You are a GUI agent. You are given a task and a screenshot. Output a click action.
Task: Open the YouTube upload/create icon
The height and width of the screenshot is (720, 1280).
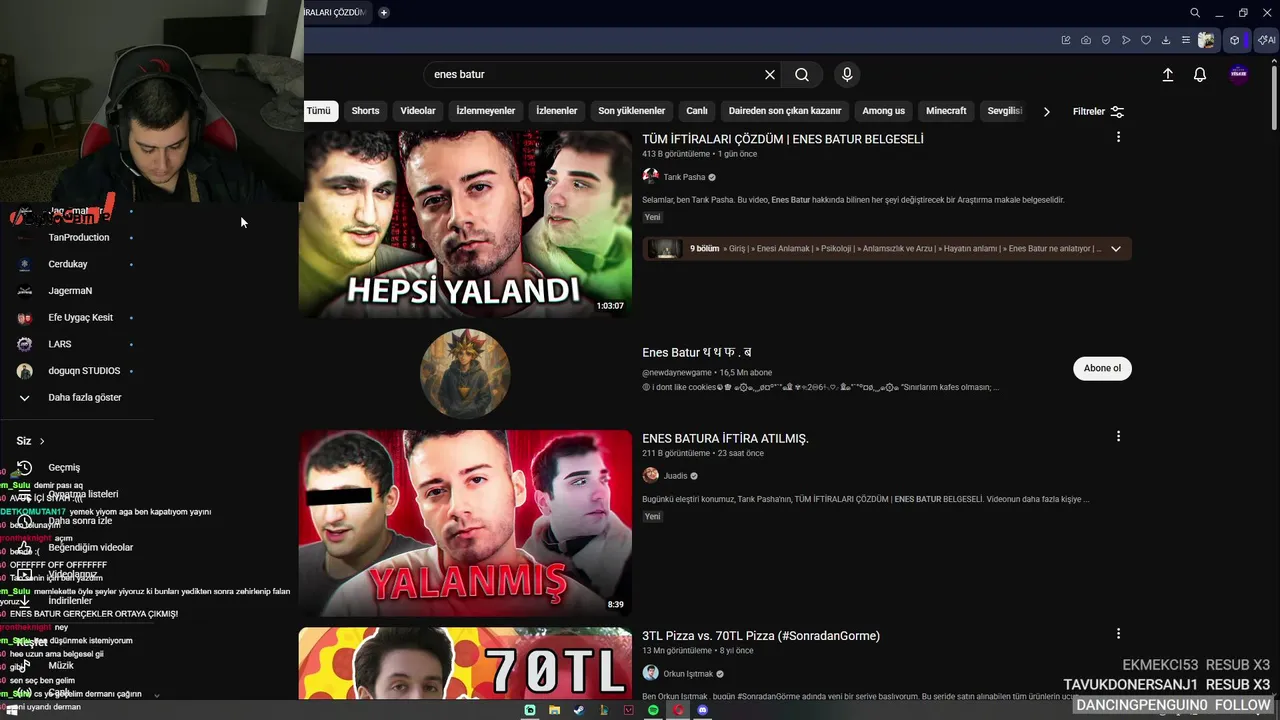1167,75
